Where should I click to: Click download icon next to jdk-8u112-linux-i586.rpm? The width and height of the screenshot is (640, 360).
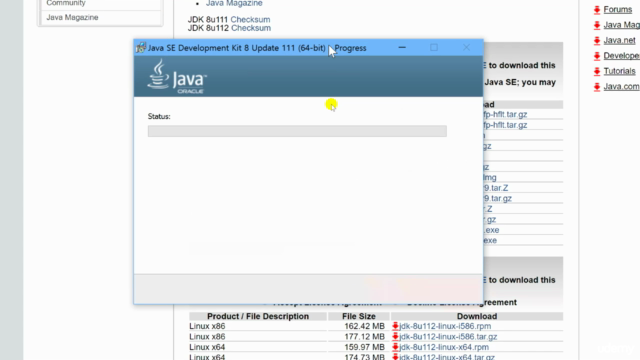click(395, 326)
